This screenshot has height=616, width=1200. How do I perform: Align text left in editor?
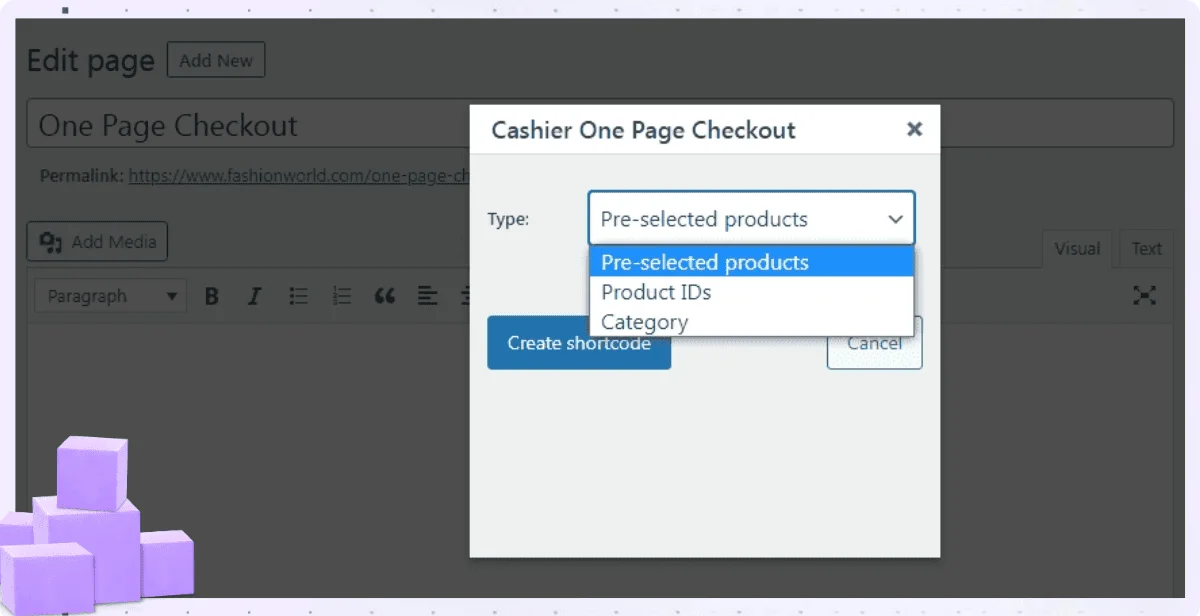pyautogui.click(x=428, y=296)
